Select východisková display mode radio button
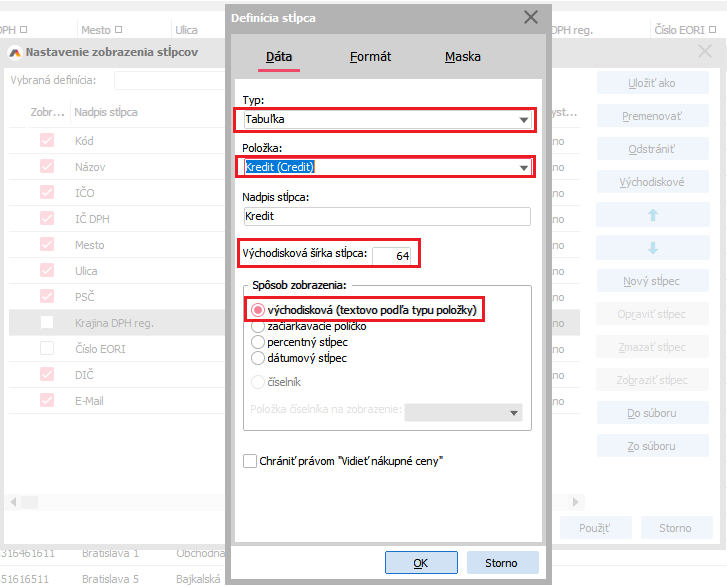727x586 pixels. pyautogui.click(x=258, y=311)
